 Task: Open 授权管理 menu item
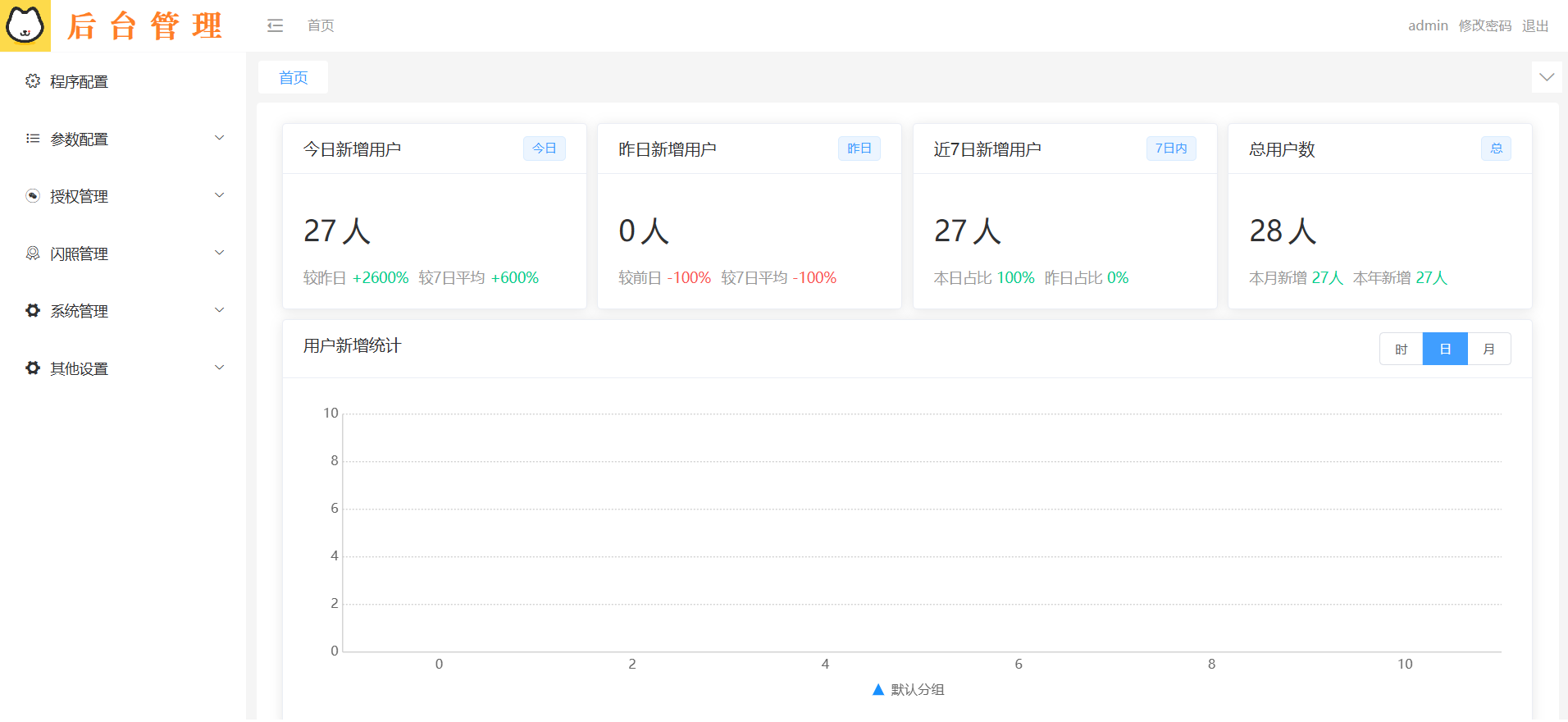click(123, 196)
